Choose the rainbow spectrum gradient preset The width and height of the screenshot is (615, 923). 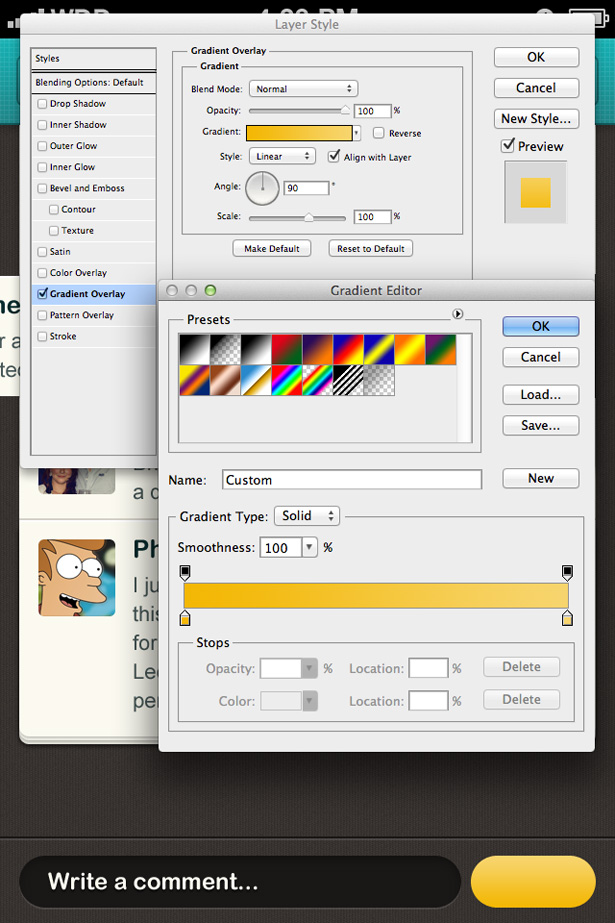tap(287, 380)
